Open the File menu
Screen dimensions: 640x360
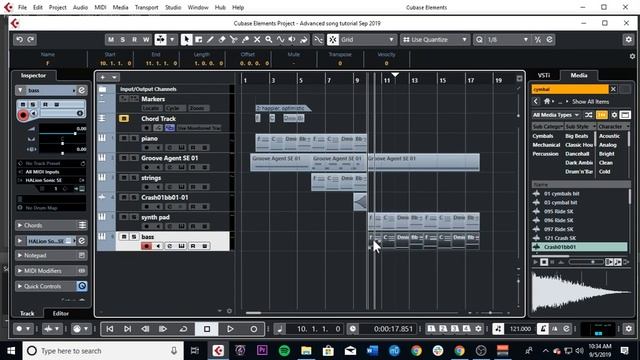click(x=22, y=7)
